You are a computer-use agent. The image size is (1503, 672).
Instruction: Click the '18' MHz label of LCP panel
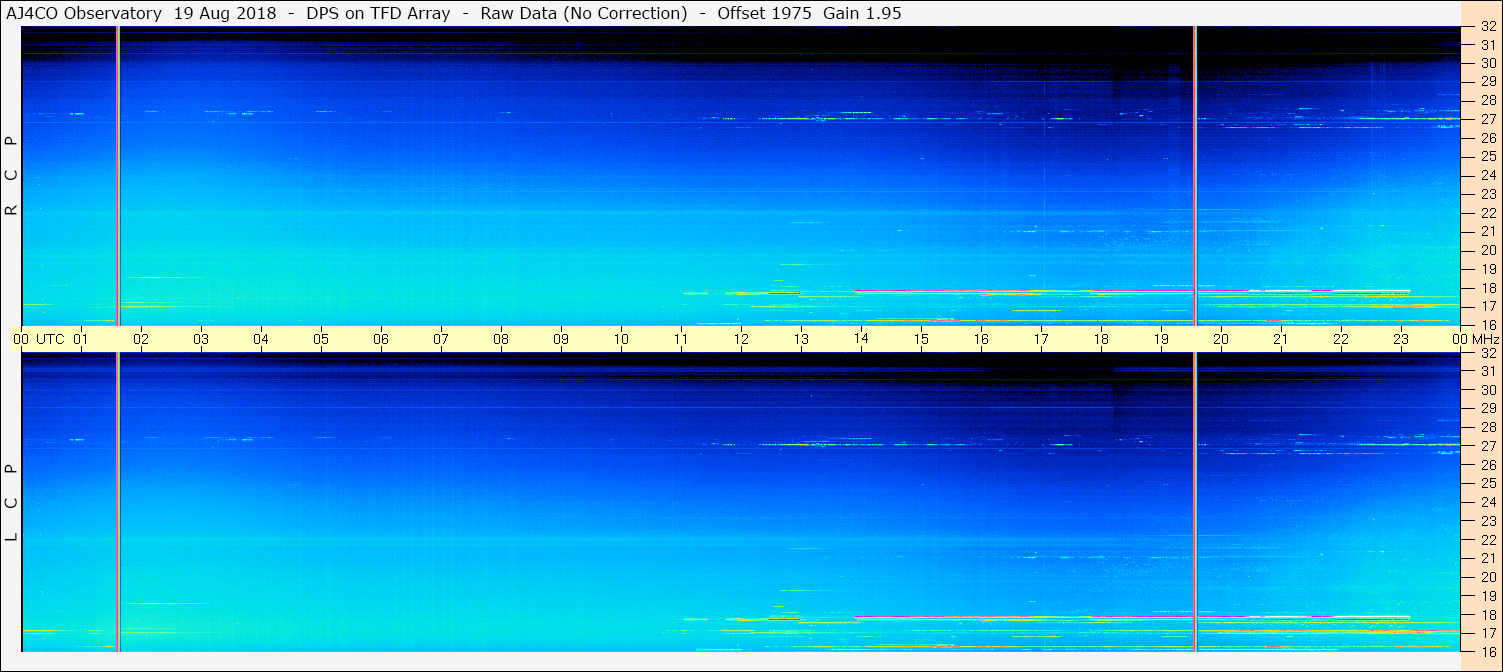pyautogui.click(x=1488, y=615)
